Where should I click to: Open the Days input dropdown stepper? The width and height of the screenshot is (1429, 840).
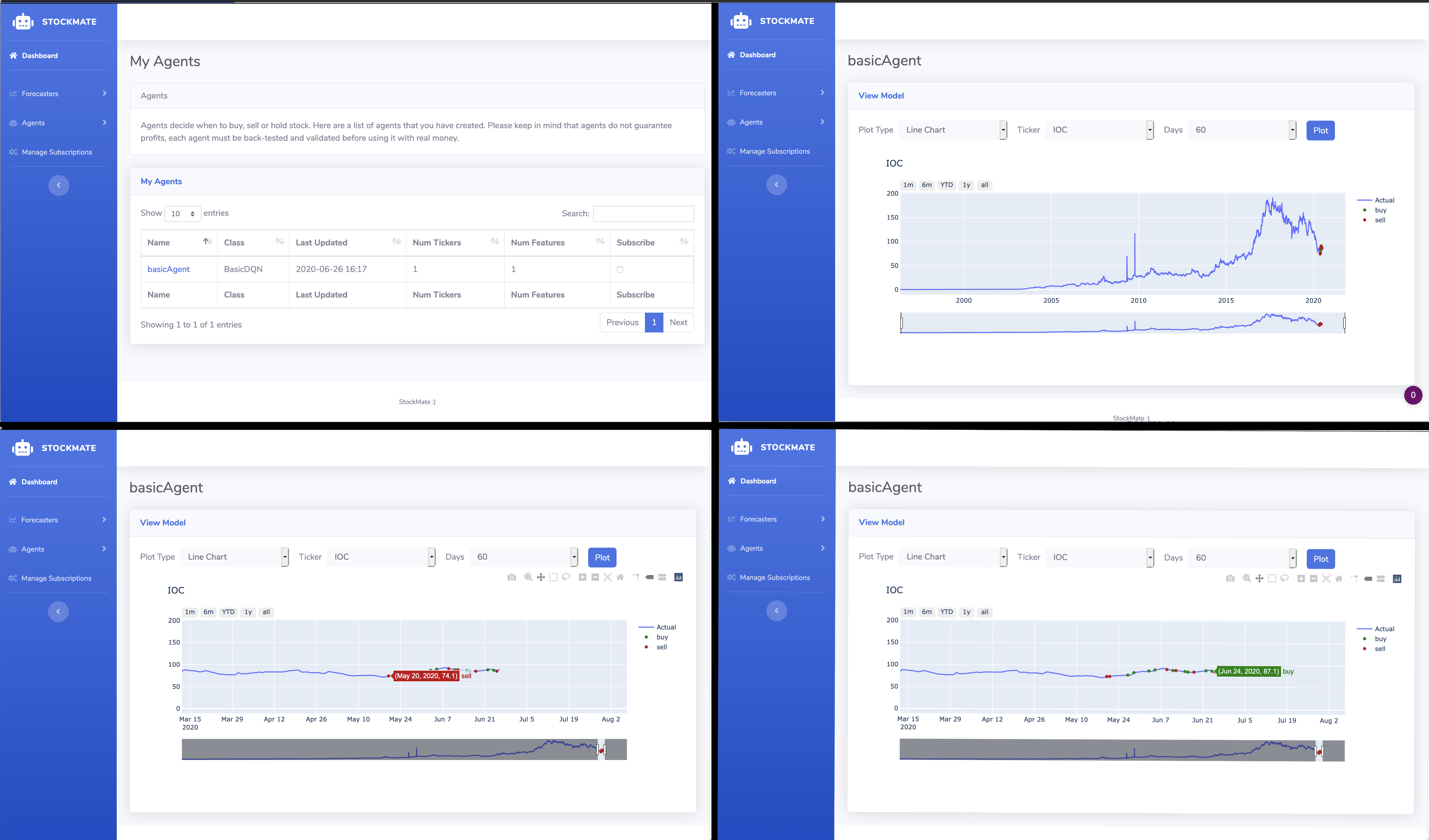pyautogui.click(x=1293, y=130)
